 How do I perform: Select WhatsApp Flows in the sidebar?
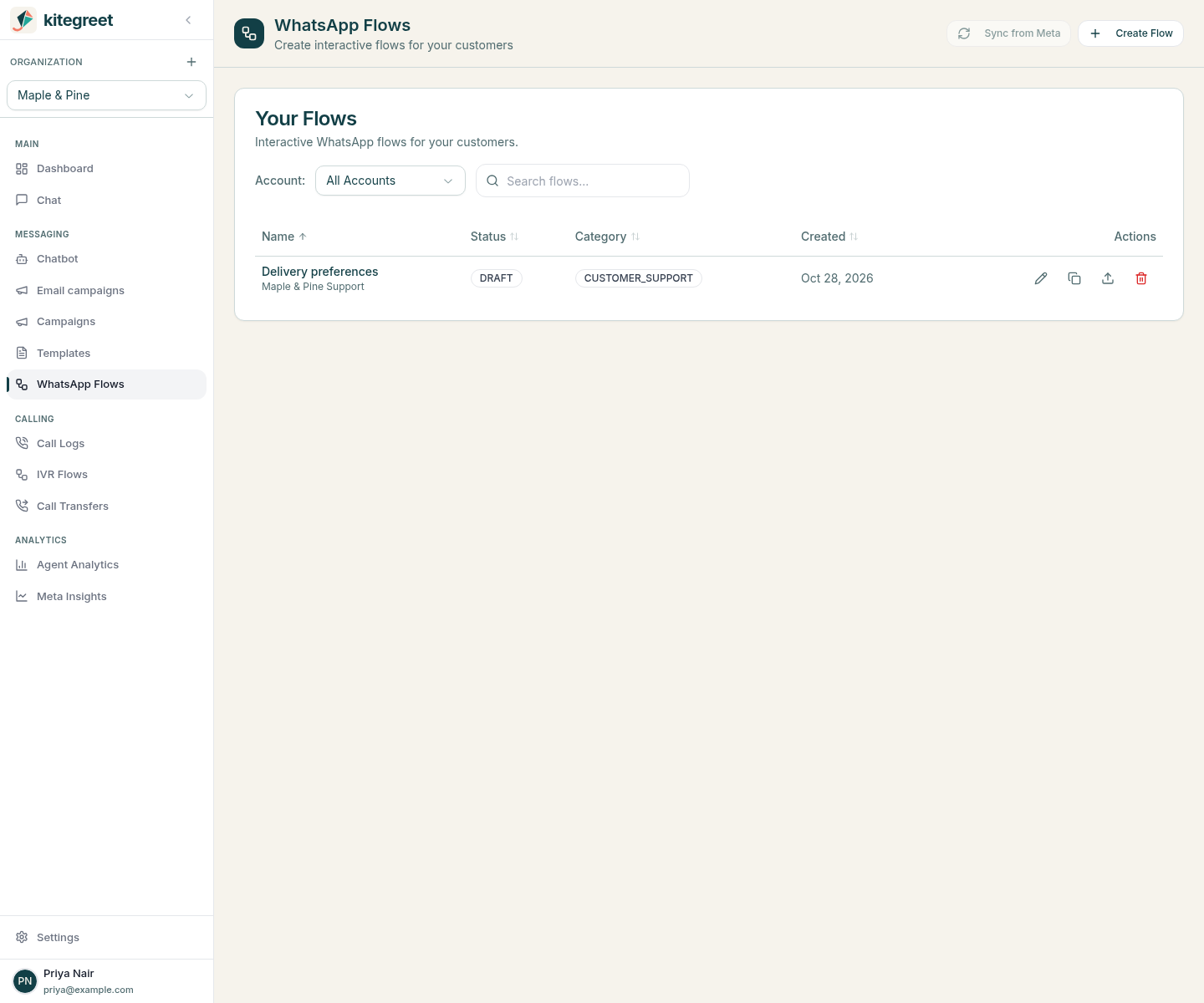point(106,384)
